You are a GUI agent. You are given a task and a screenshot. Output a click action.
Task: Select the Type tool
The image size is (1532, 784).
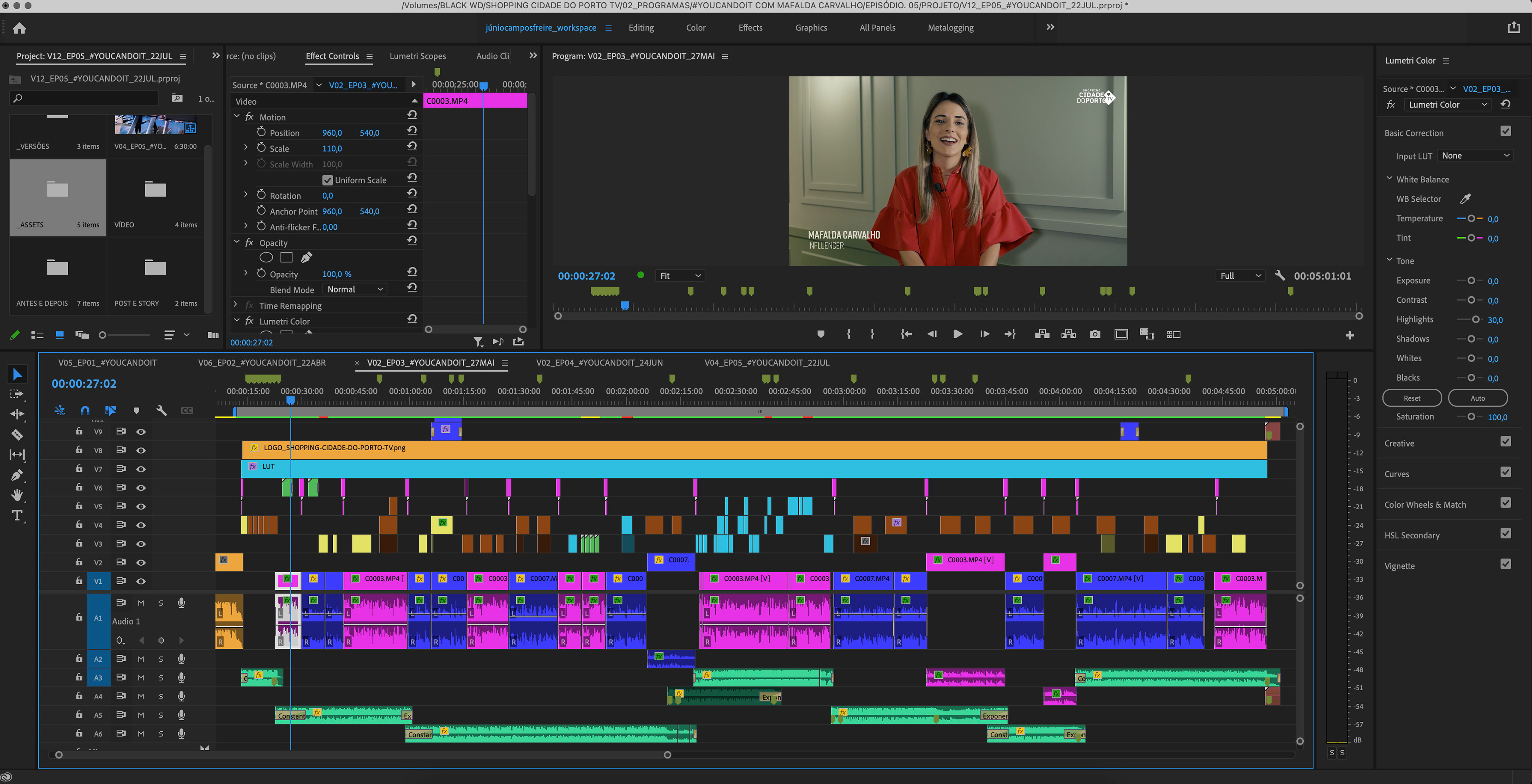click(x=17, y=515)
